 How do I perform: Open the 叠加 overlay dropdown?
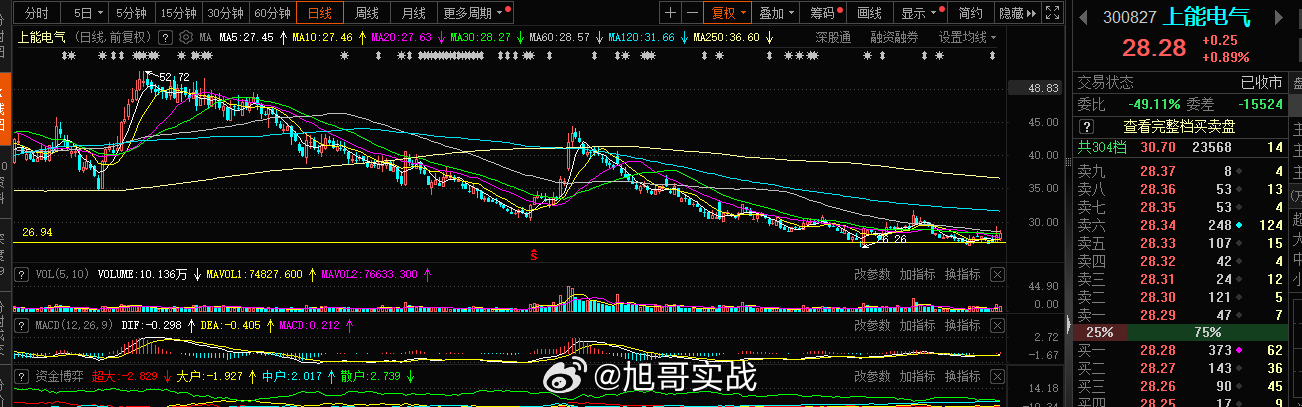coord(775,13)
